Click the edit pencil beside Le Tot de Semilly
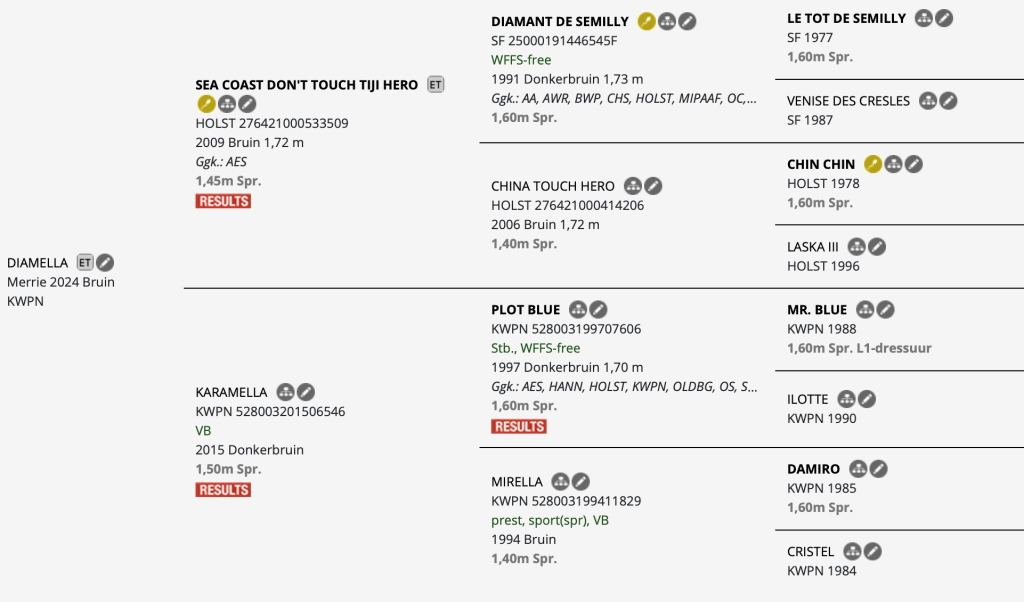This screenshot has width=1024, height=602. [x=944, y=18]
